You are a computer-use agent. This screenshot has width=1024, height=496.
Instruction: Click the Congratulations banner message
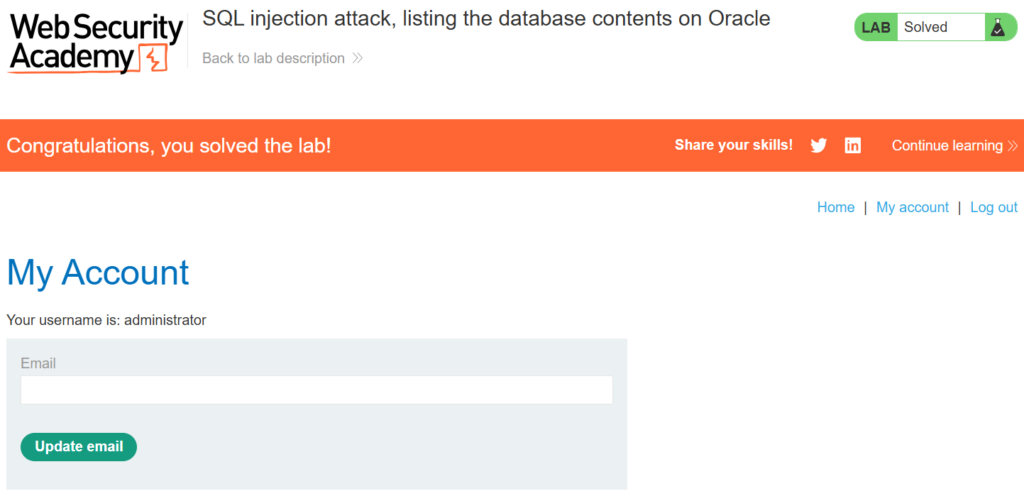169,146
